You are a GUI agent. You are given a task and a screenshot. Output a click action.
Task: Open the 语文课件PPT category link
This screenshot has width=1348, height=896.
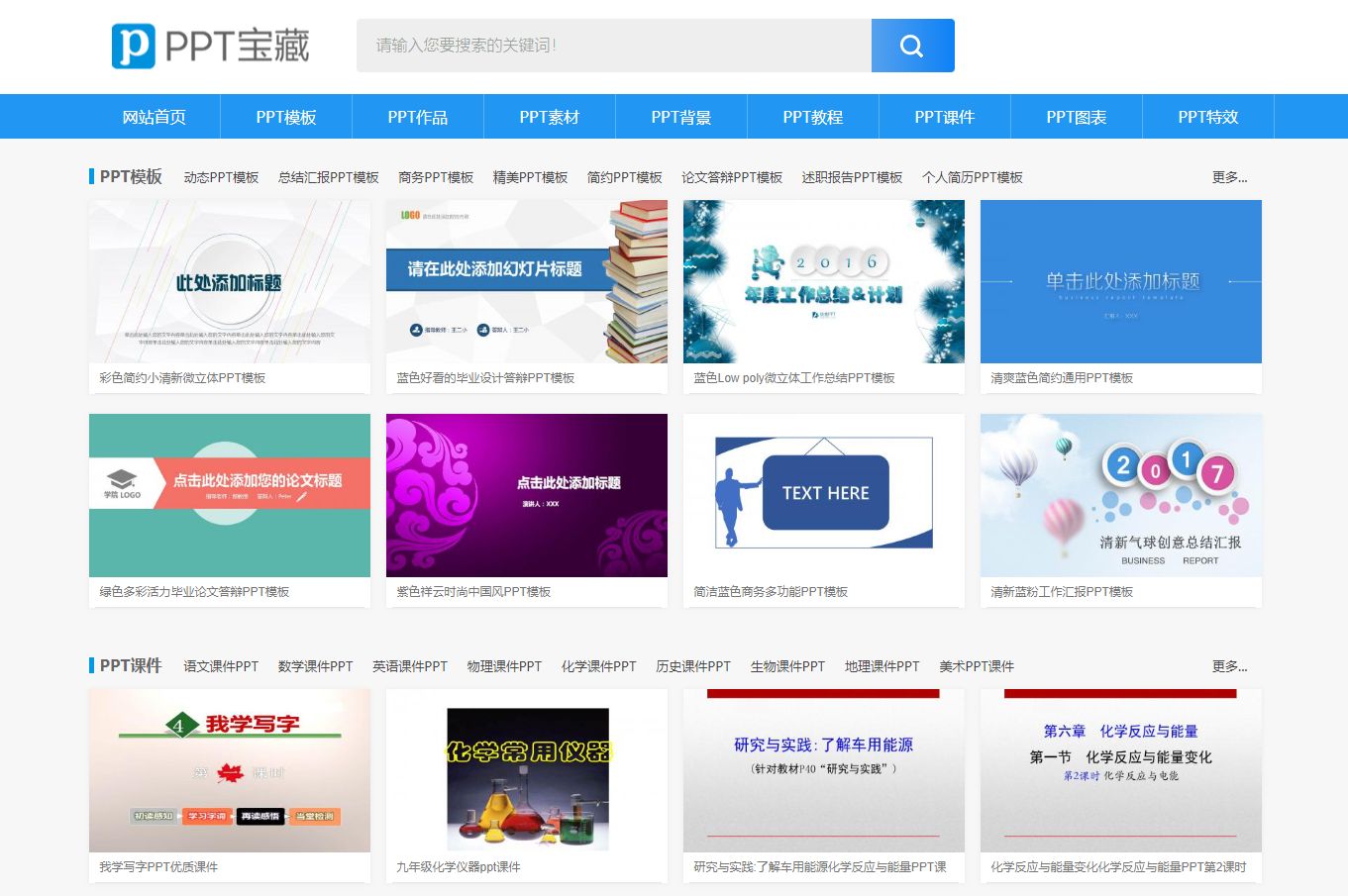point(221,666)
